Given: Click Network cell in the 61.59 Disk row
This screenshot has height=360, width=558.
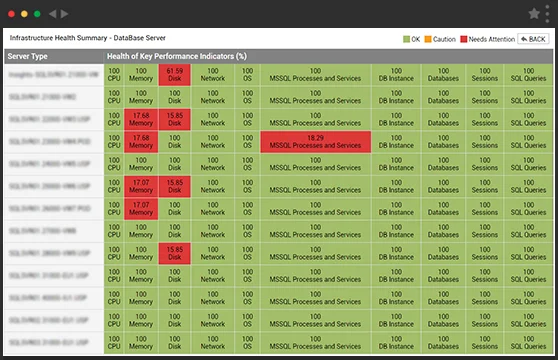Looking at the screenshot, I should click(x=213, y=75).
